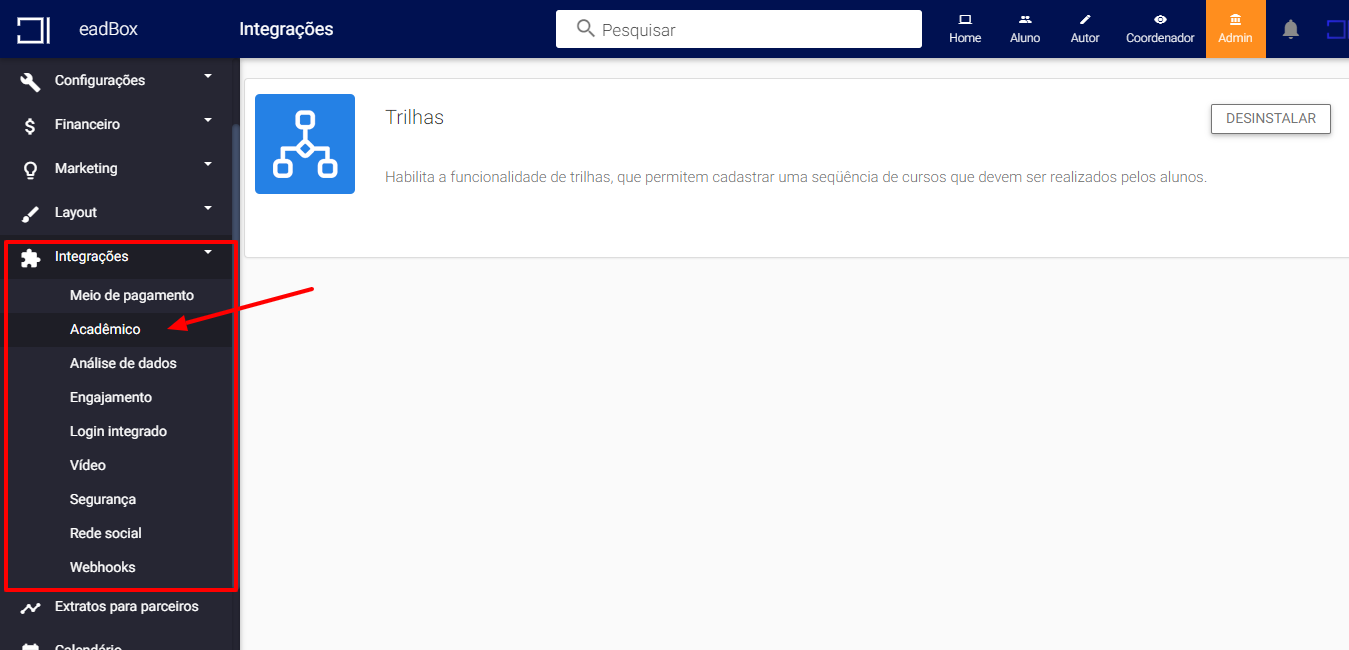
Task: Click the Layout brush icon
Action: point(30,213)
